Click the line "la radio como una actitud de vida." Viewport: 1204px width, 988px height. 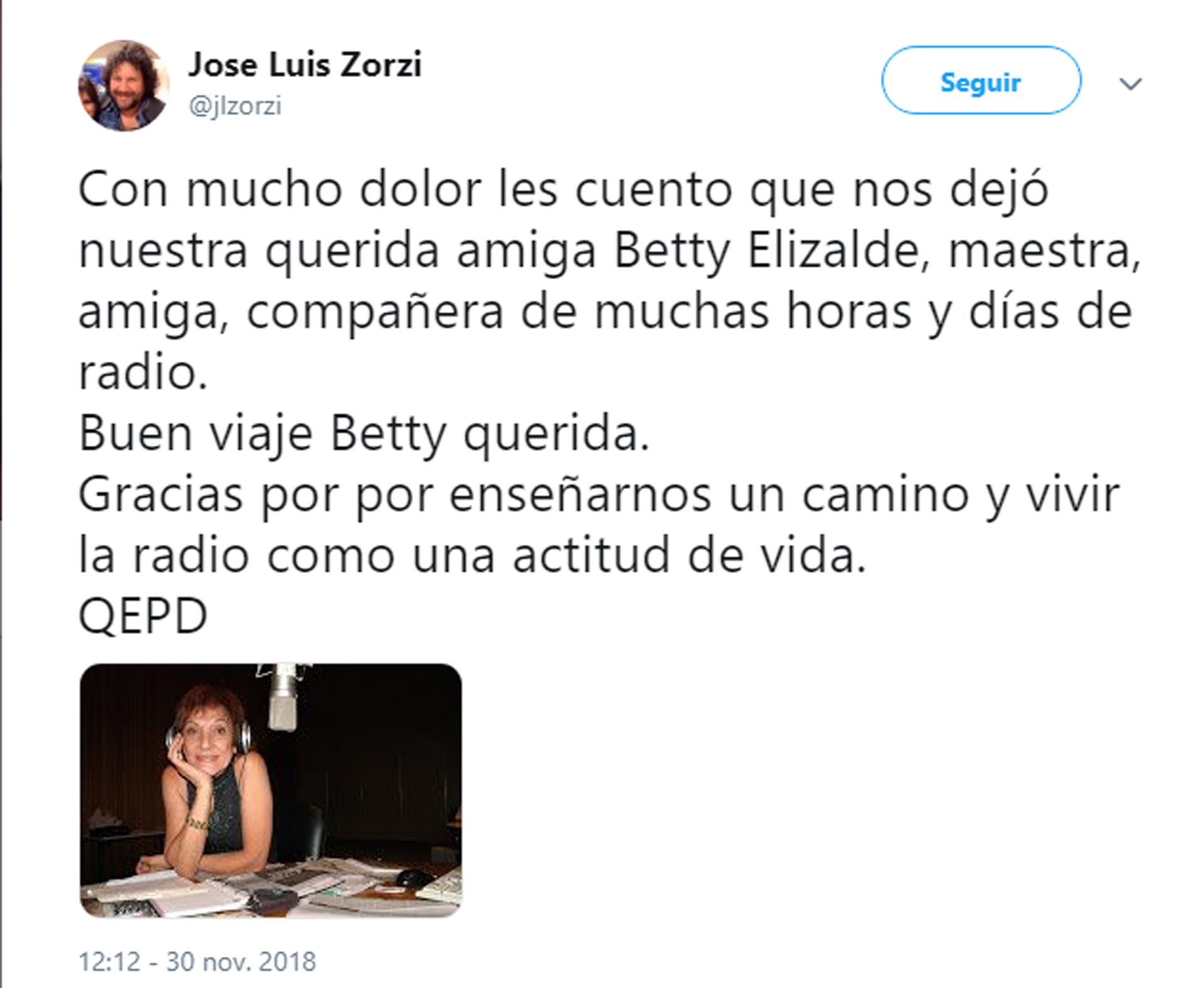click(472, 555)
